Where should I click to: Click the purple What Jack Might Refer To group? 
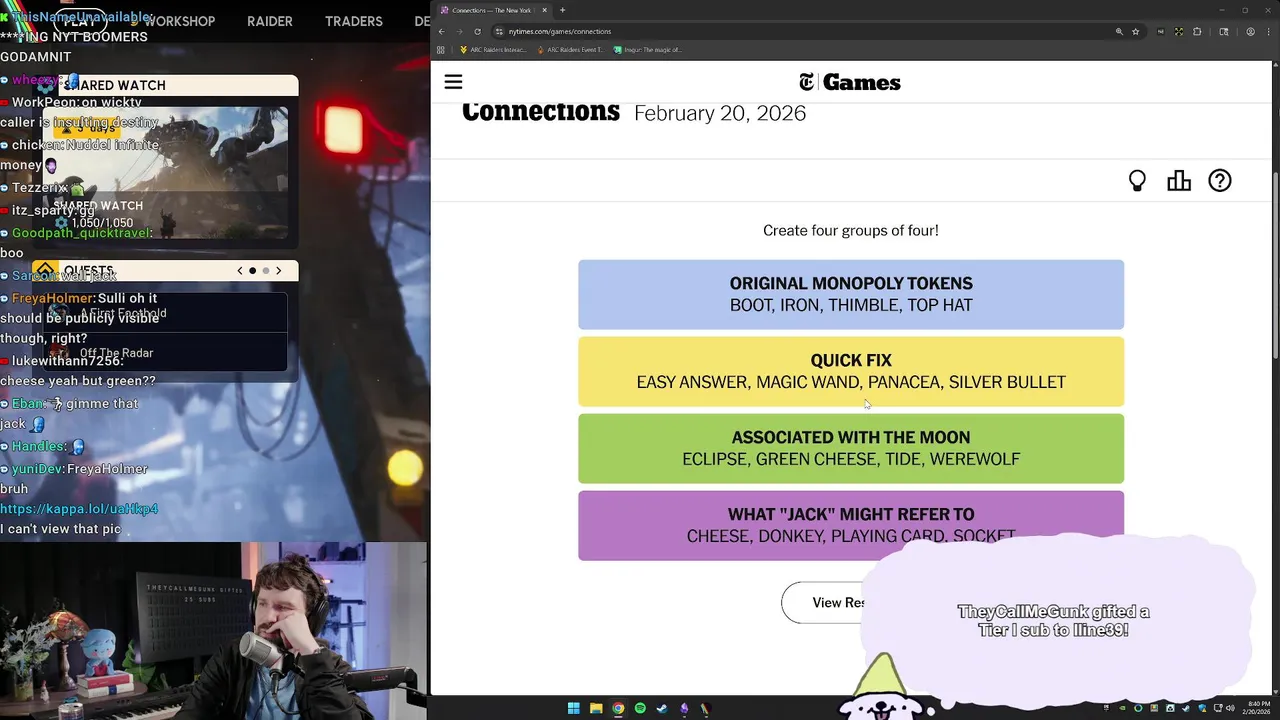click(851, 525)
